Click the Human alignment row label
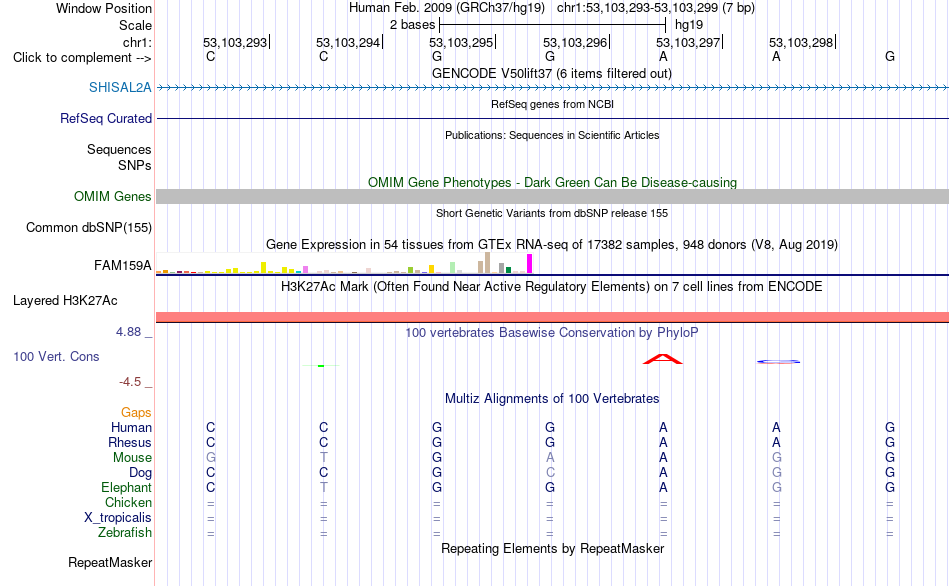Image resolution: width=950 pixels, height=586 pixels. tap(131, 428)
